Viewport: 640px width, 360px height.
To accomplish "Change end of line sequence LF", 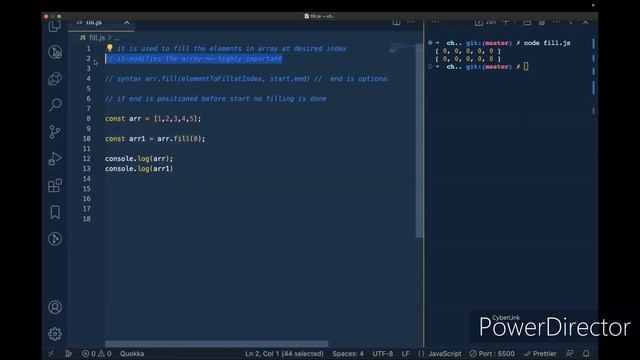I will tap(405, 353).
